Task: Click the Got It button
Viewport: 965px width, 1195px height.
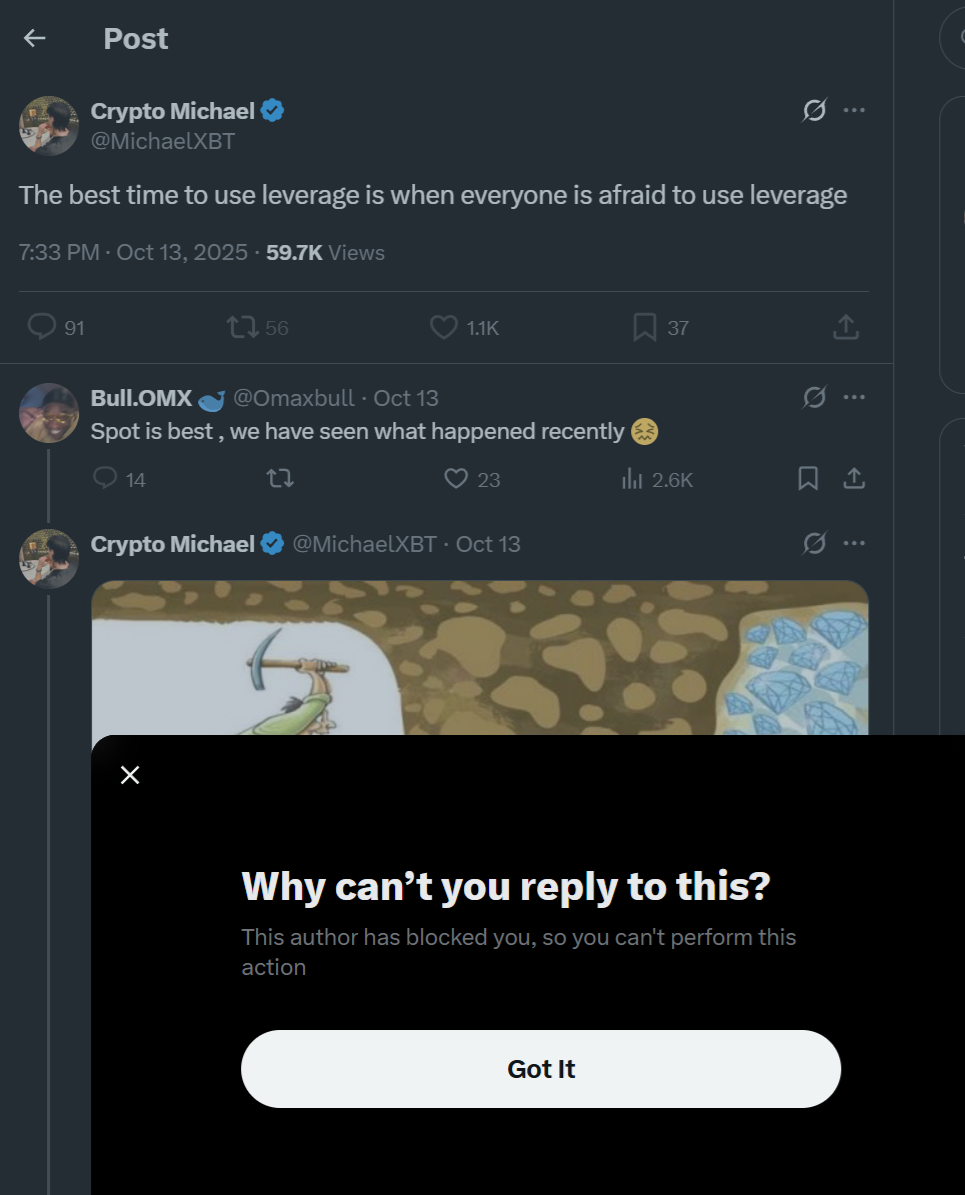Action: coord(541,1068)
